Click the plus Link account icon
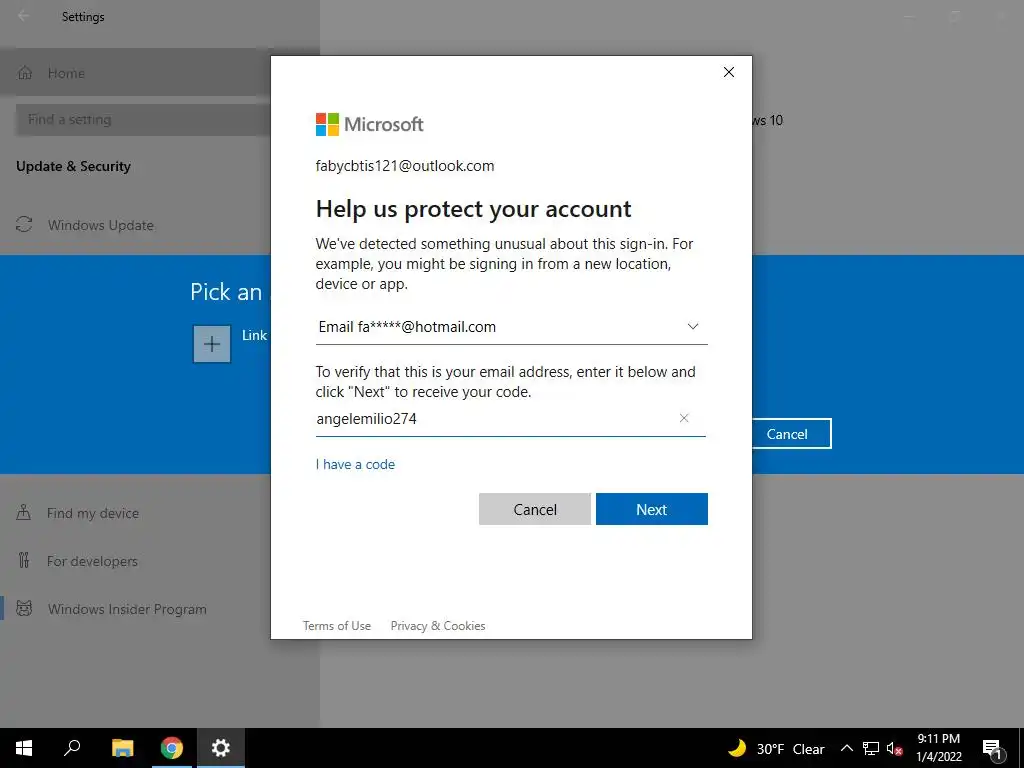The width and height of the screenshot is (1024, 768). tap(212, 344)
